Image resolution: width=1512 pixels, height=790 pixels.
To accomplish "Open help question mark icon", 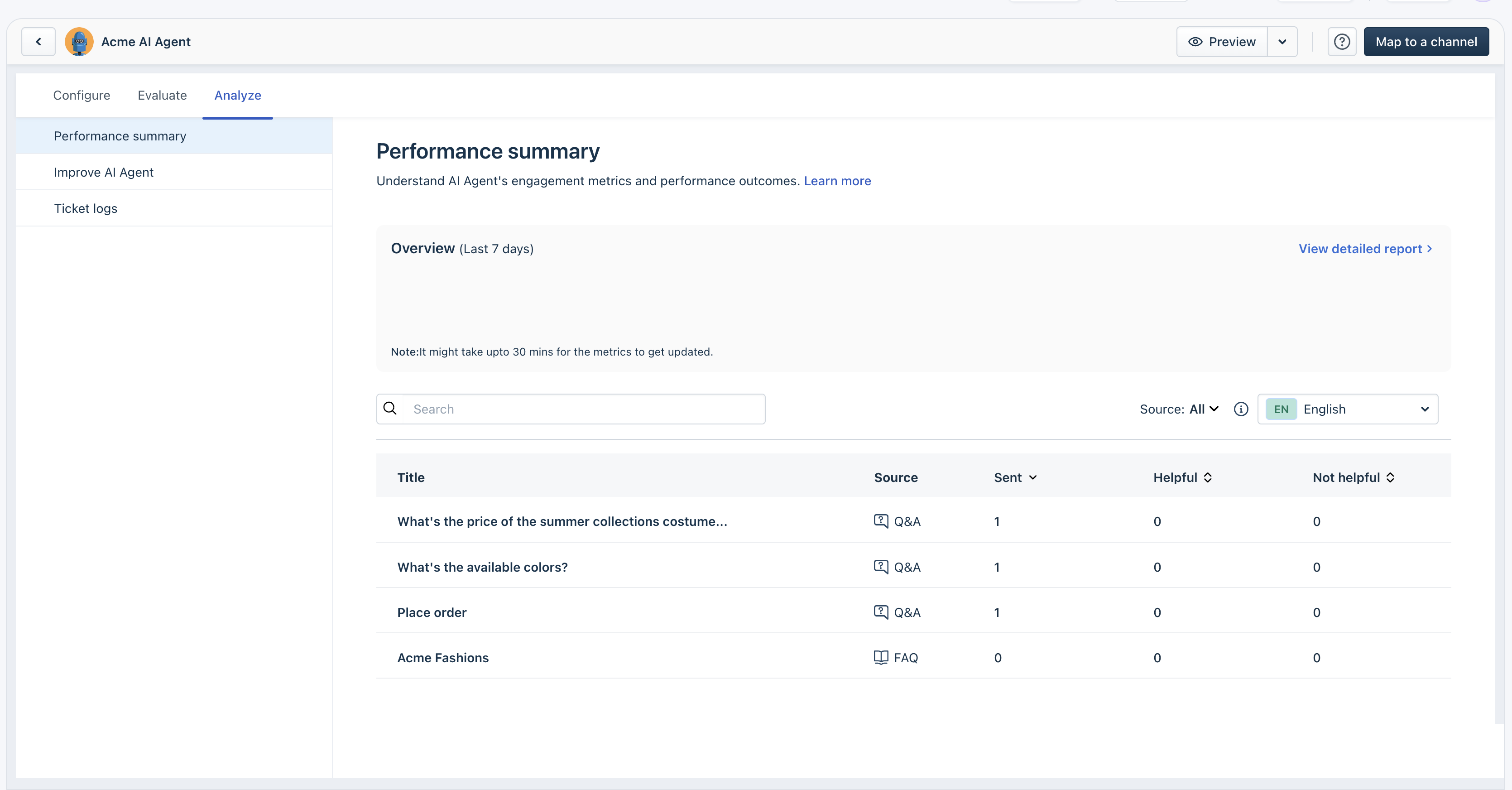I will click(x=1341, y=42).
